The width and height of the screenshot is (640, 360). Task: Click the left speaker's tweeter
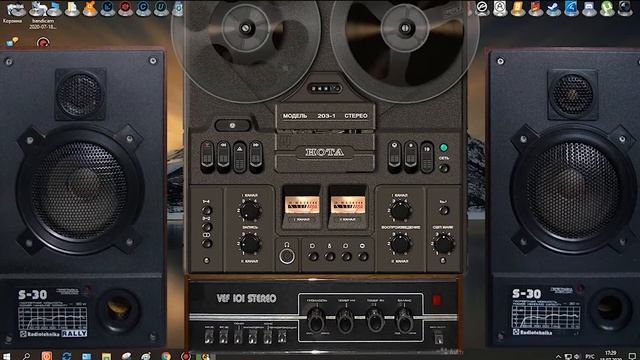80,95
